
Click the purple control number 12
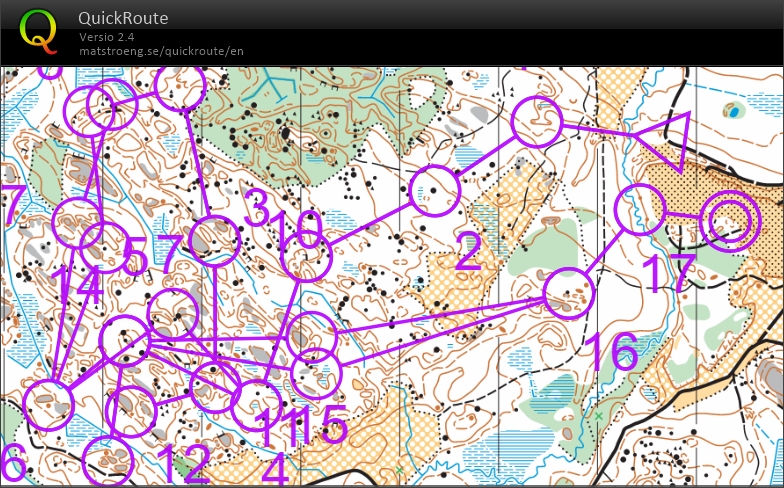coord(184,463)
